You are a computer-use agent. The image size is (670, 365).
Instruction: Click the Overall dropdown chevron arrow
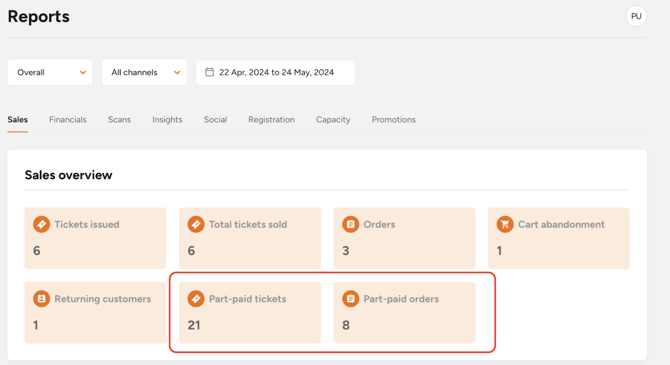click(x=83, y=73)
